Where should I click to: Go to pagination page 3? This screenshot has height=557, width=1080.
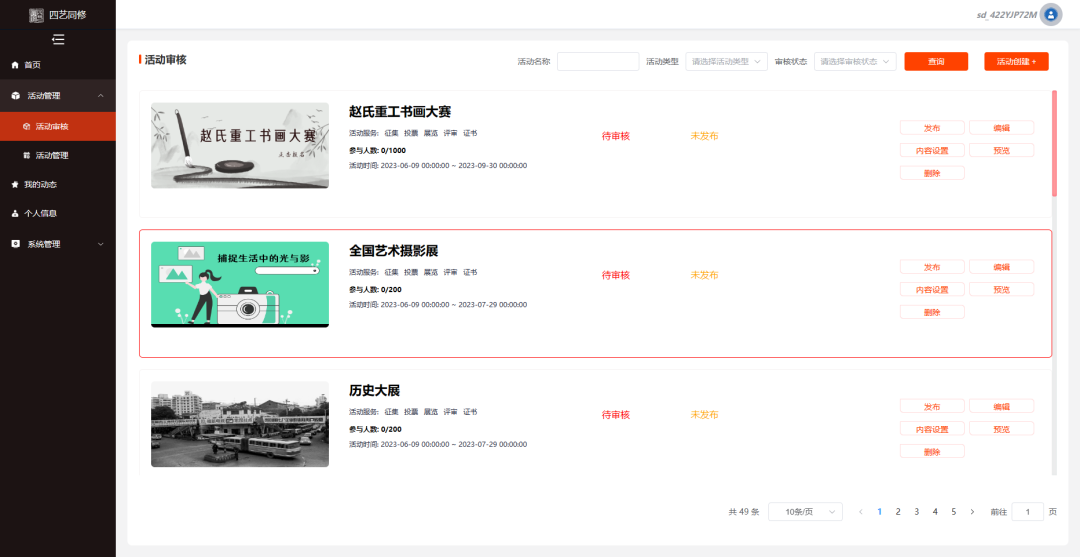[917, 512]
